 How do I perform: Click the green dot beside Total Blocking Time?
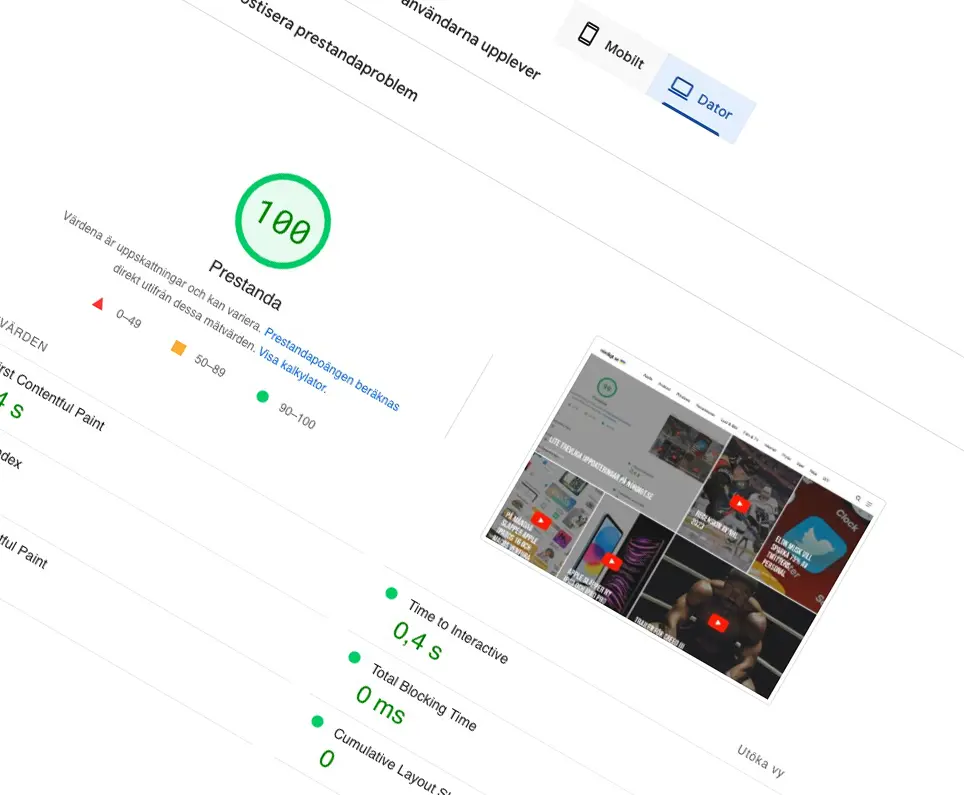pyautogui.click(x=354, y=657)
